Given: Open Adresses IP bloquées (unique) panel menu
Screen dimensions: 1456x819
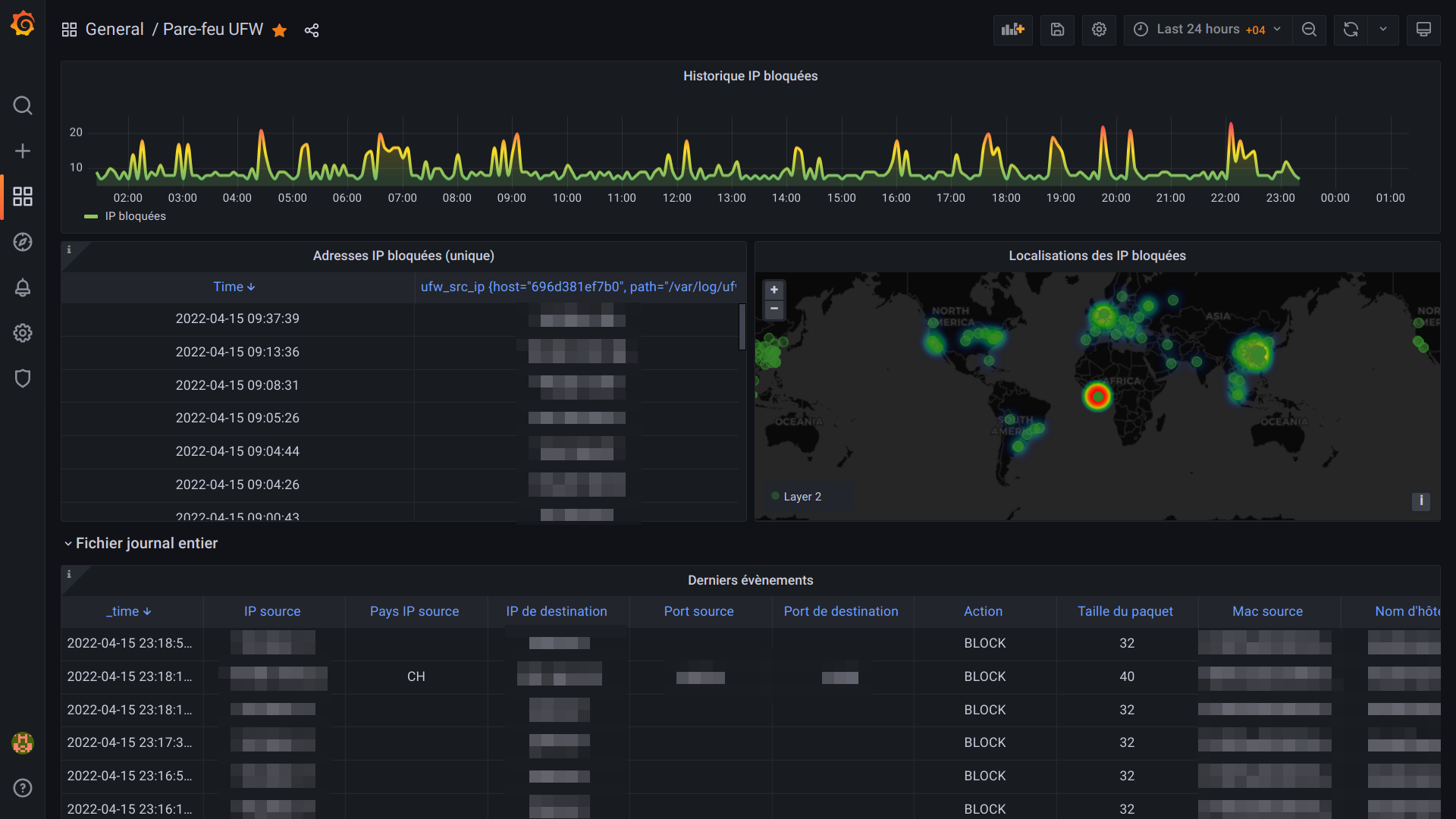Looking at the screenshot, I should [403, 256].
